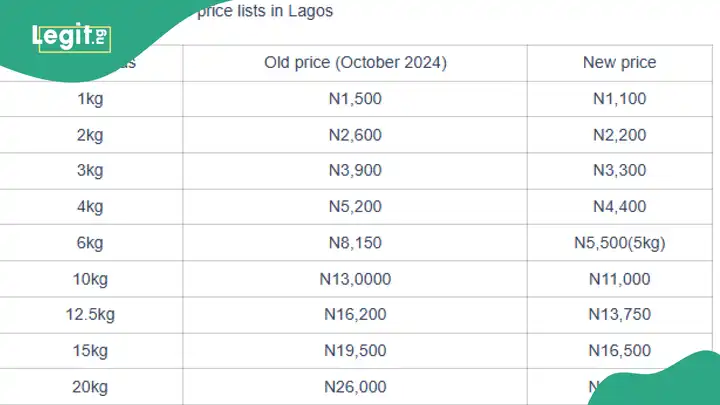Image resolution: width=720 pixels, height=405 pixels.
Task: Select the N8,150 old price cell
Action: pyautogui.click(x=355, y=243)
